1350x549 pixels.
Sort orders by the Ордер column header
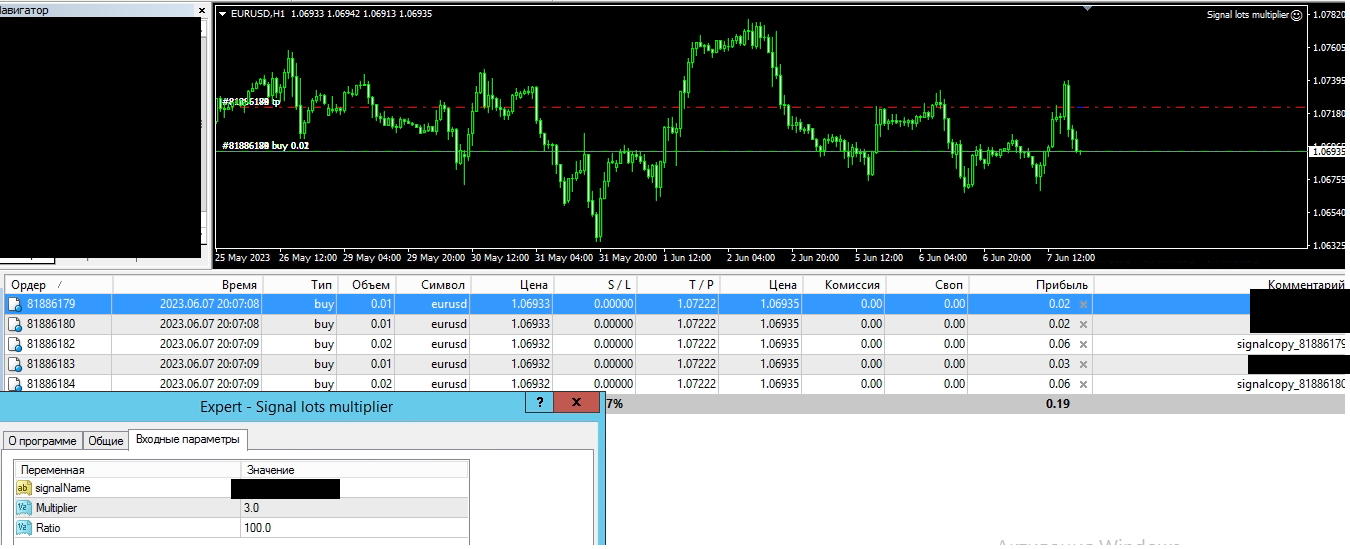pos(28,285)
